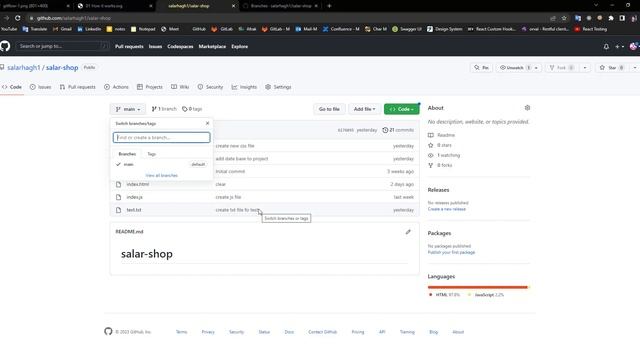Click View all branches link

coord(162,176)
